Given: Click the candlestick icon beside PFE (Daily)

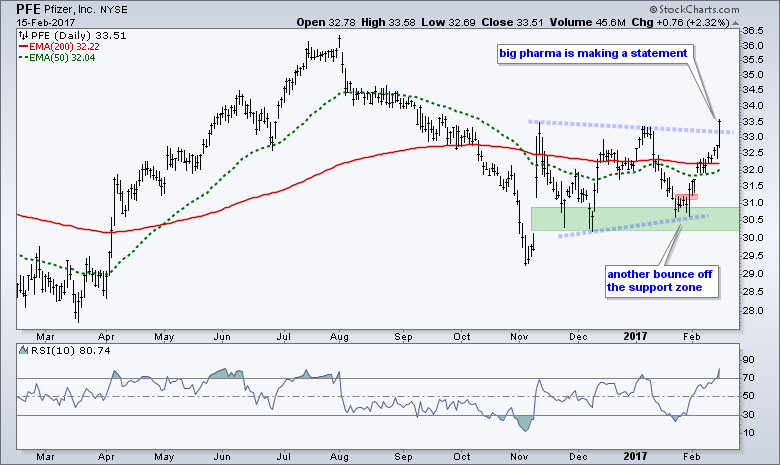Looking at the screenshot, I should coord(23,35).
